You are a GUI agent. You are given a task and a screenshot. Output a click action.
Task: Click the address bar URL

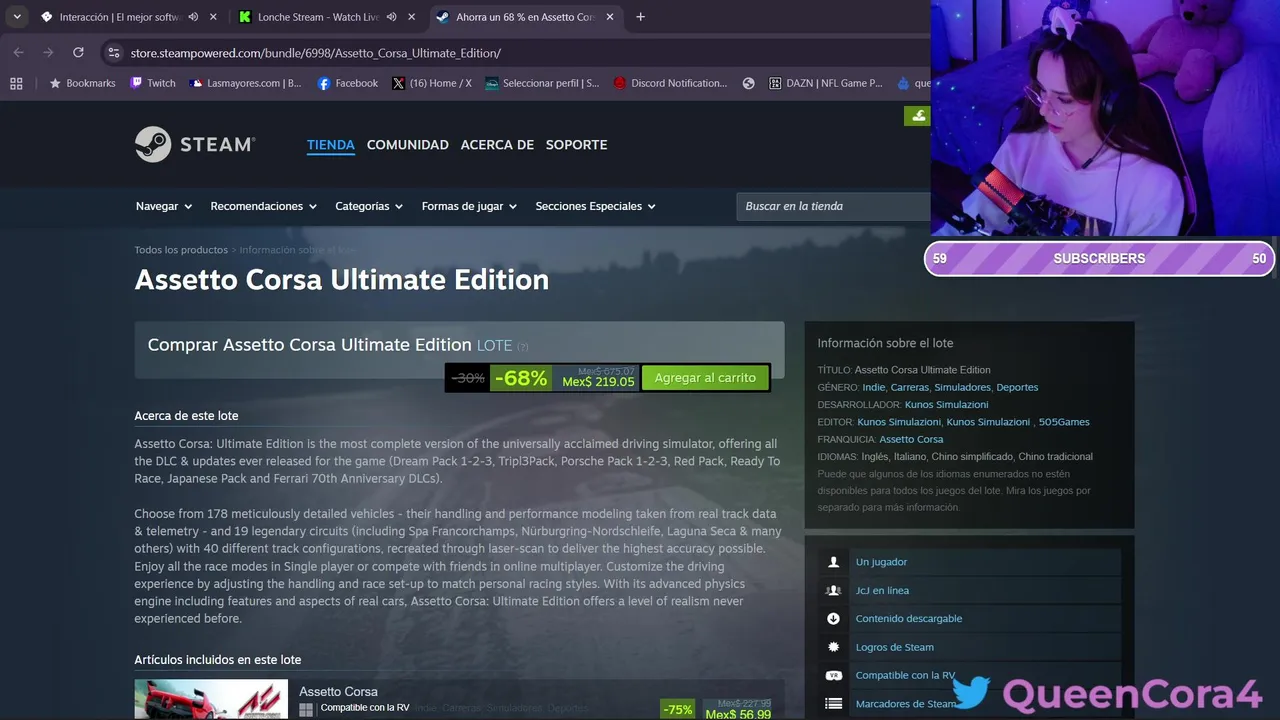(x=316, y=53)
